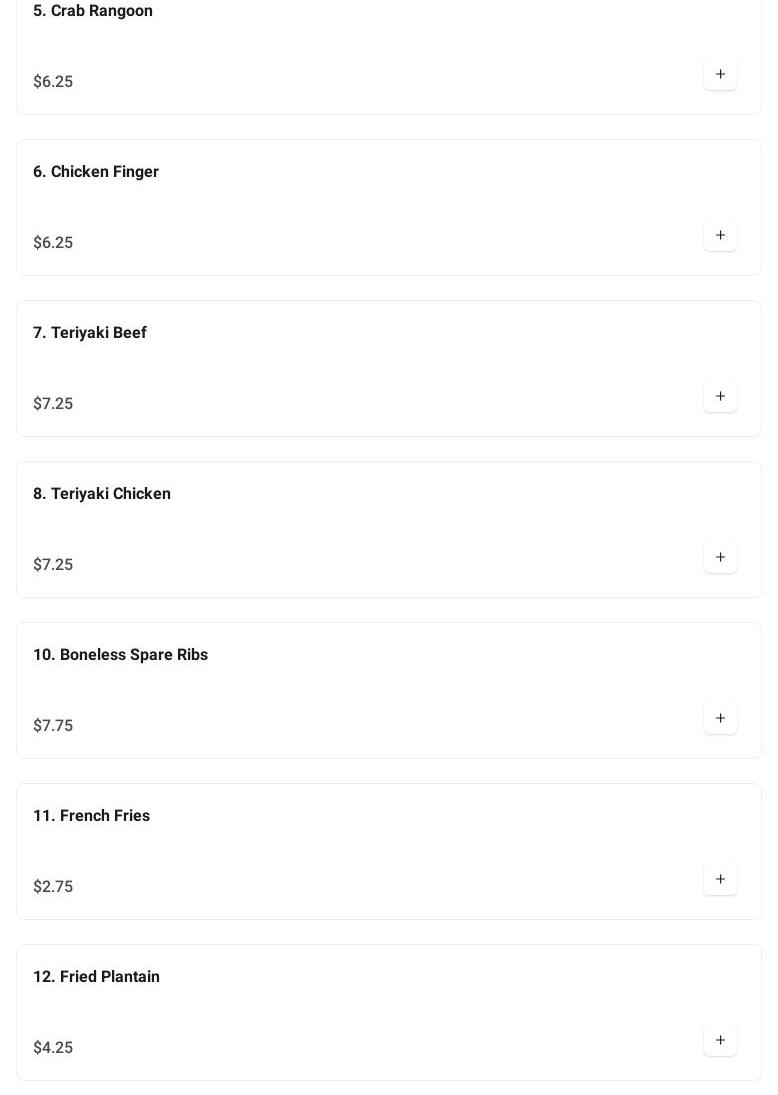778x1095 pixels.
Task: Click the plus icon for Chicken Finger
Action: pyautogui.click(x=720, y=236)
